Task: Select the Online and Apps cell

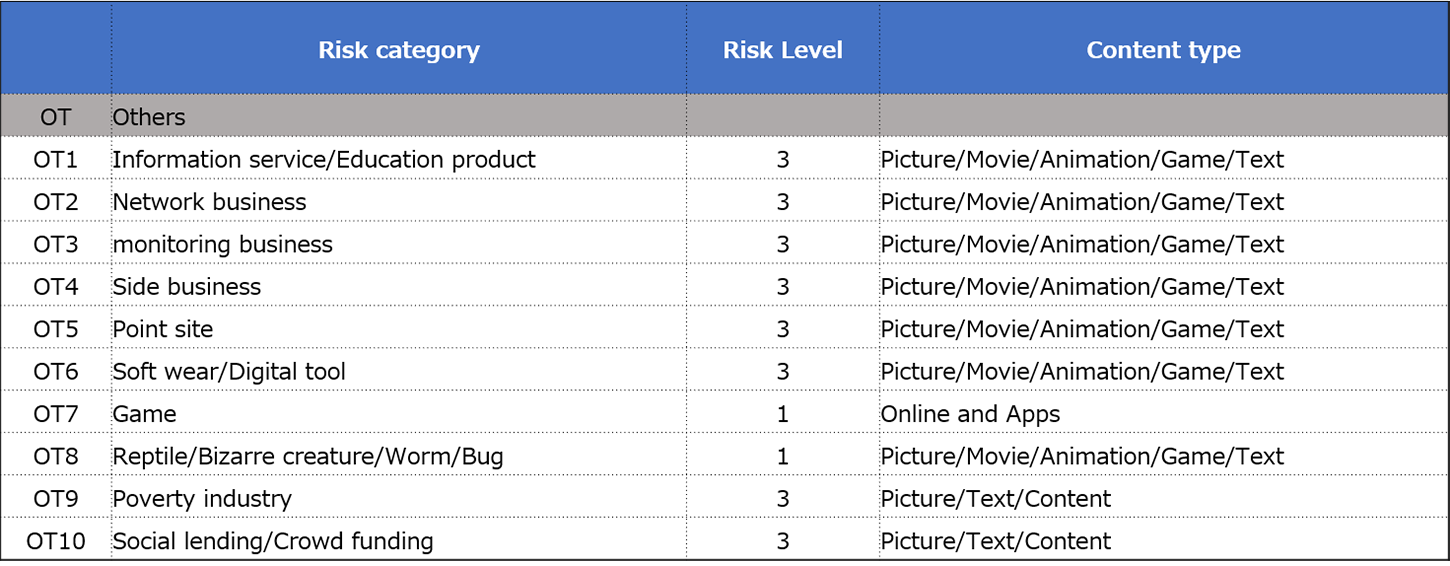Action: coord(970,414)
